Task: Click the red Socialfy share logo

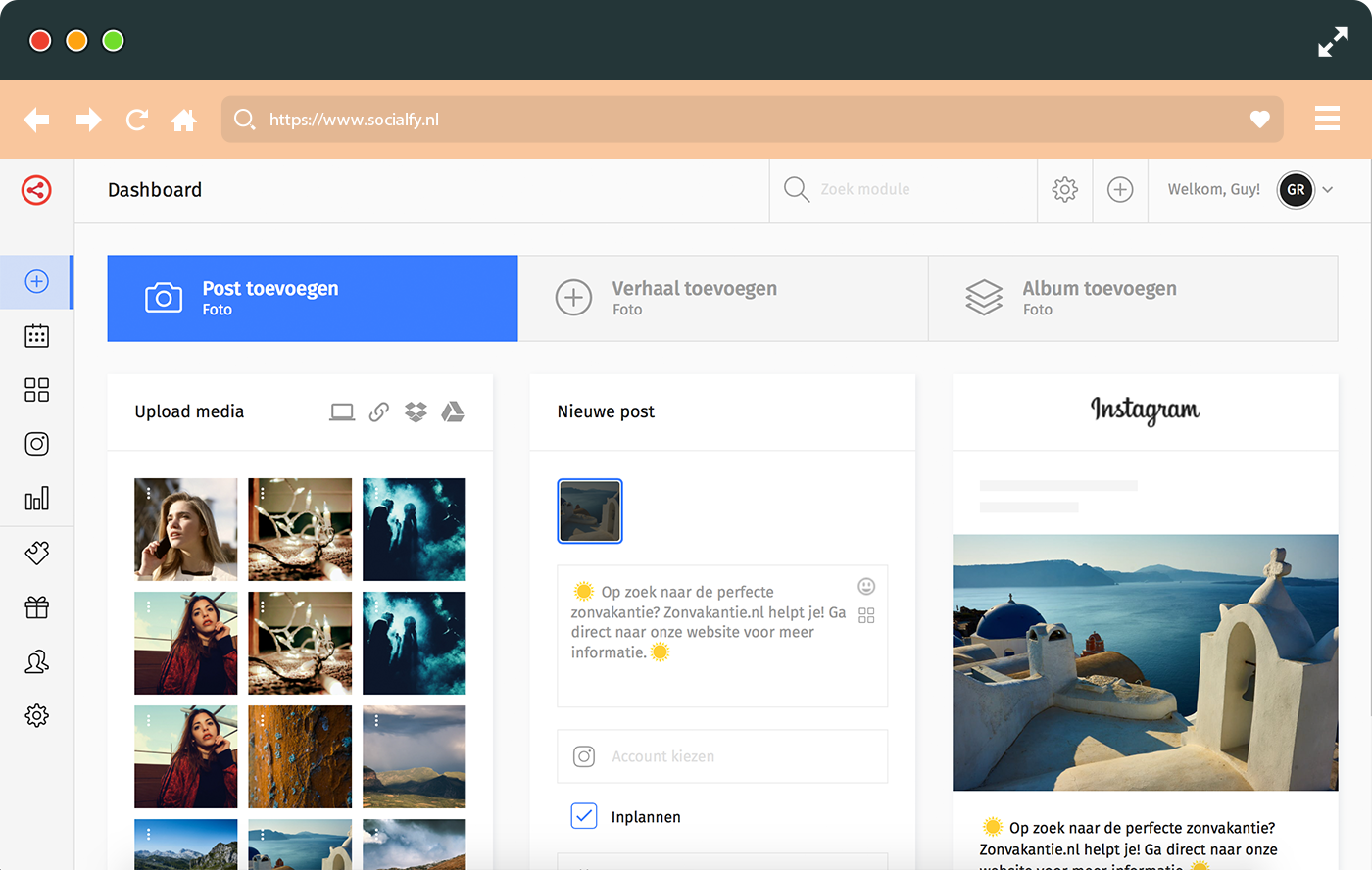Action: point(36,190)
